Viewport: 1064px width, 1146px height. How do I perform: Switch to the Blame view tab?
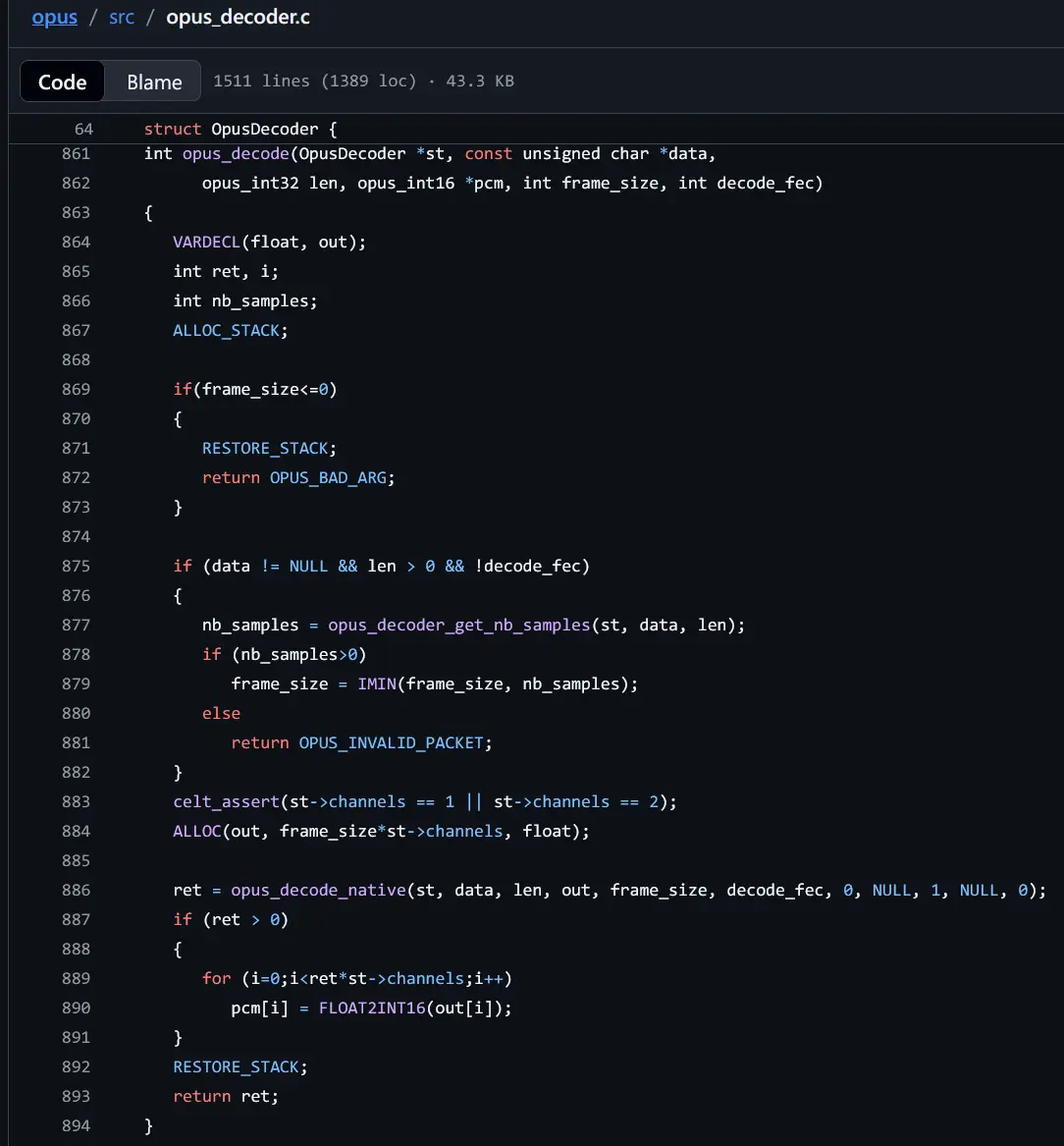point(154,82)
